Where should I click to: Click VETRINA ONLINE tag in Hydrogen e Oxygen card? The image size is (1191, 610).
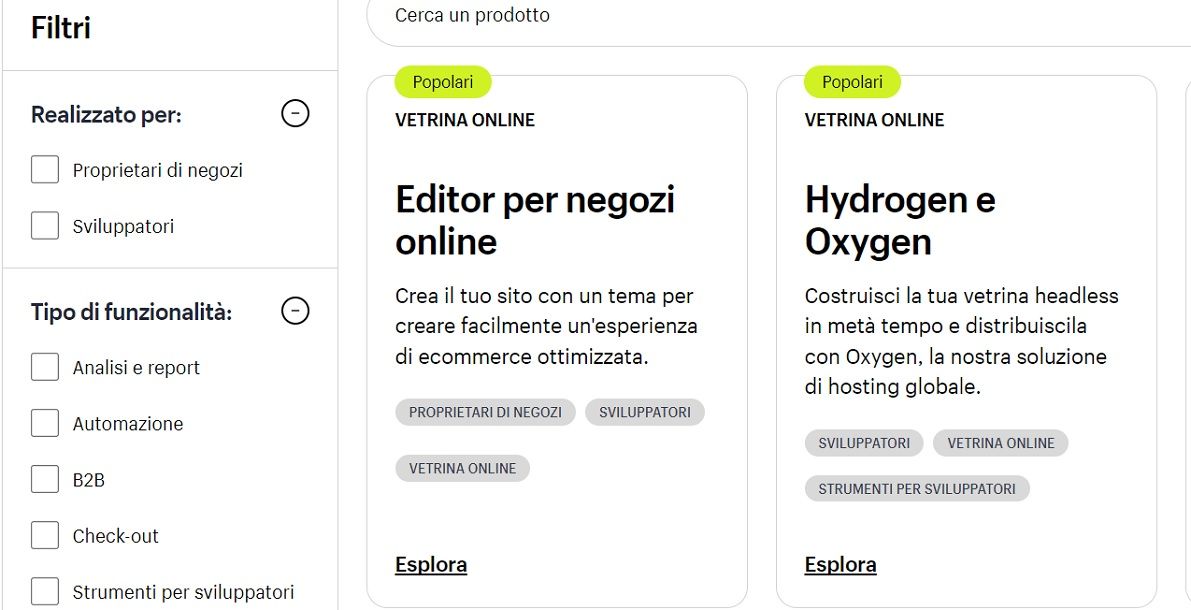click(1000, 443)
